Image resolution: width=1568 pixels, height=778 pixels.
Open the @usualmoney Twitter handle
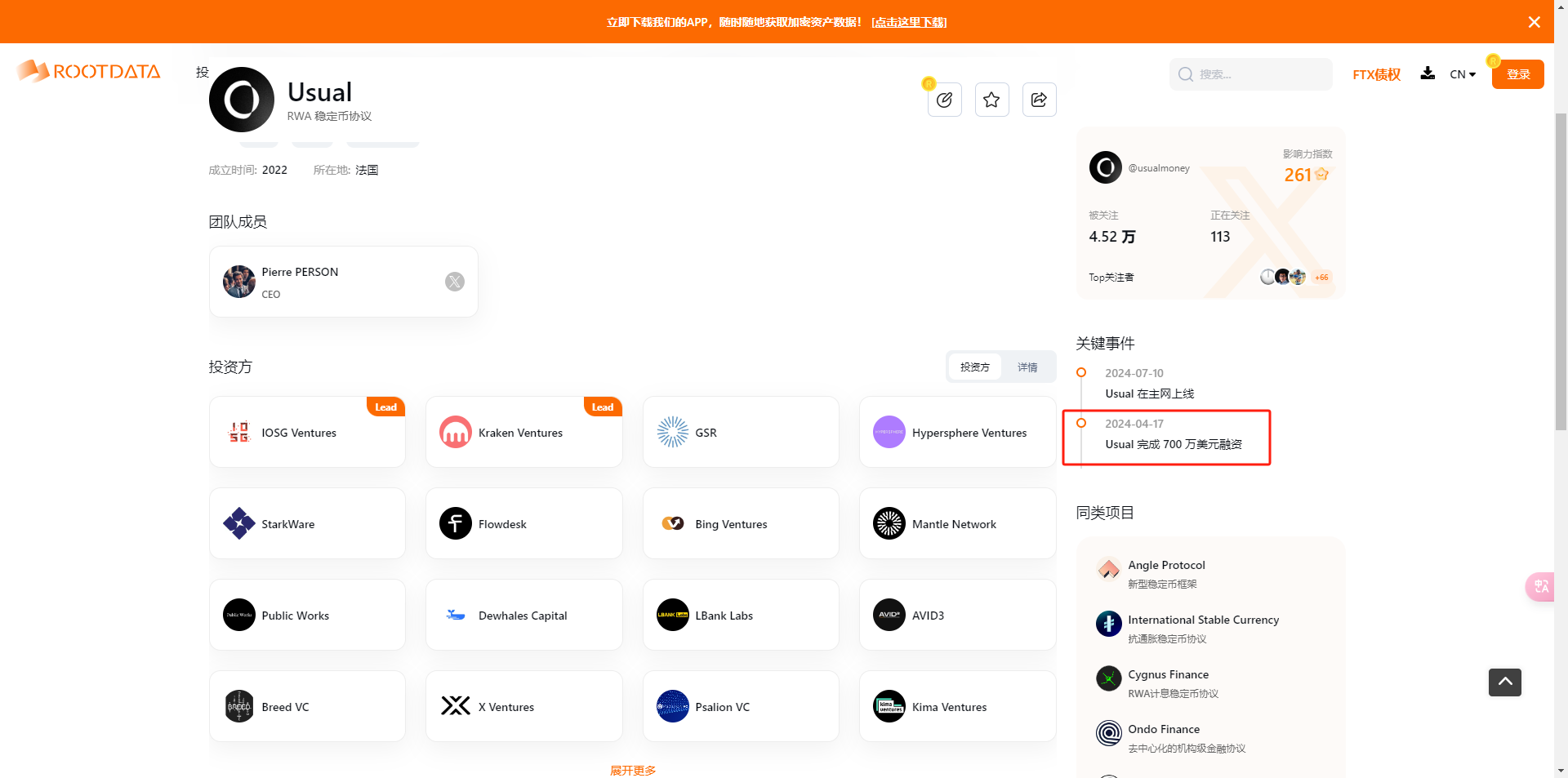pos(1159,168)
